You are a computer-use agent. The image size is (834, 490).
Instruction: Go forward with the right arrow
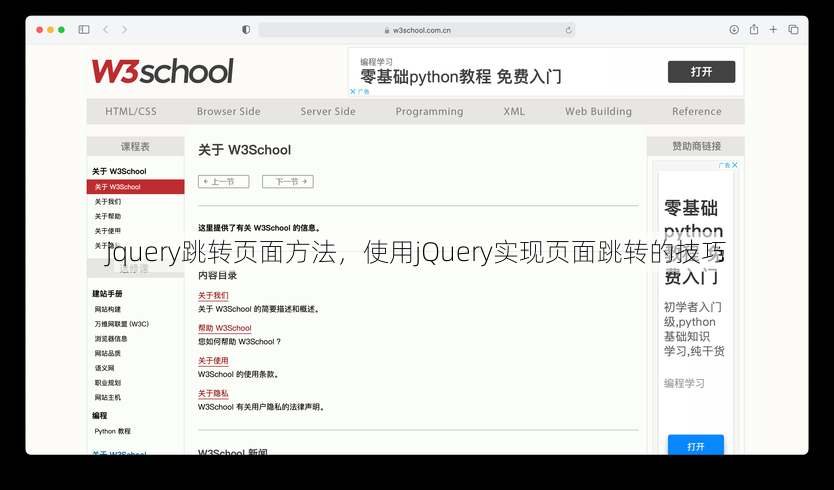[124, 30]
